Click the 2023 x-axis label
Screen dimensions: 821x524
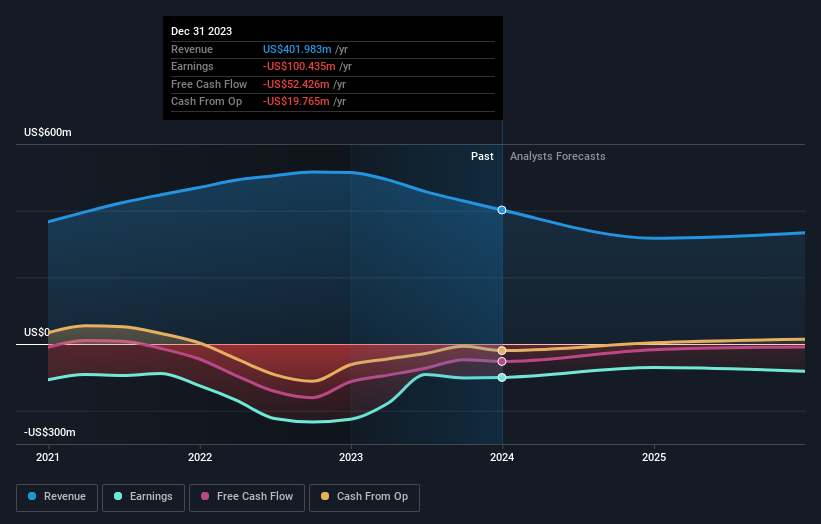pyautogui.click(x=351, y=458)
